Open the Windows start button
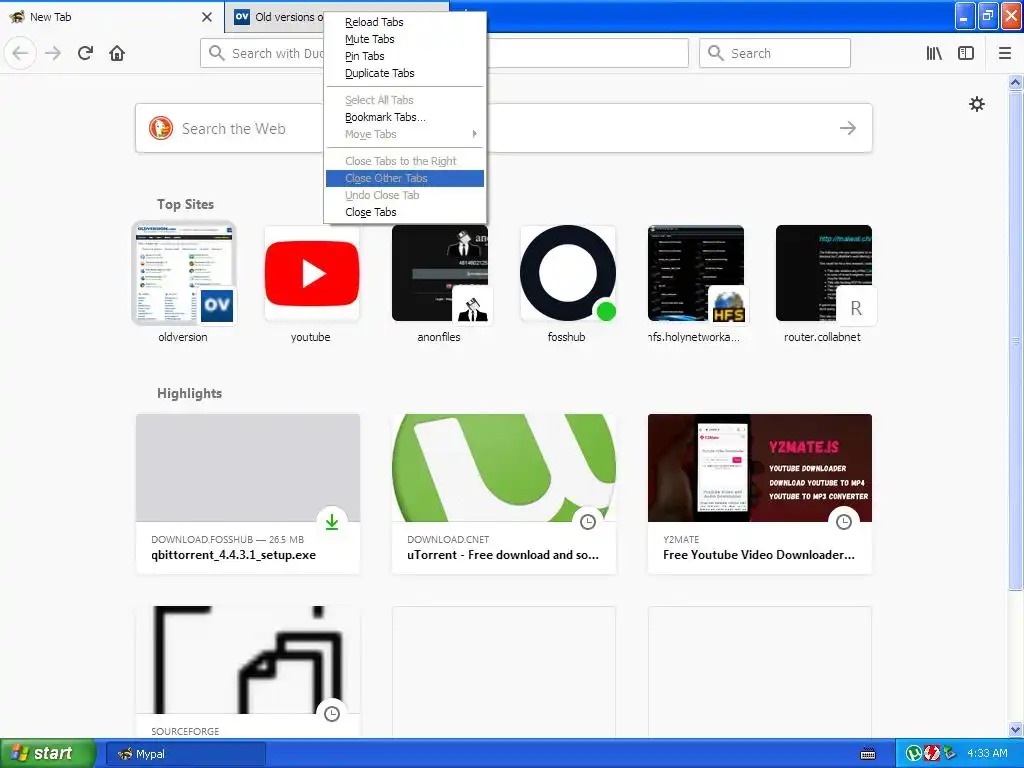1024x768 pixels. (47, 753)
